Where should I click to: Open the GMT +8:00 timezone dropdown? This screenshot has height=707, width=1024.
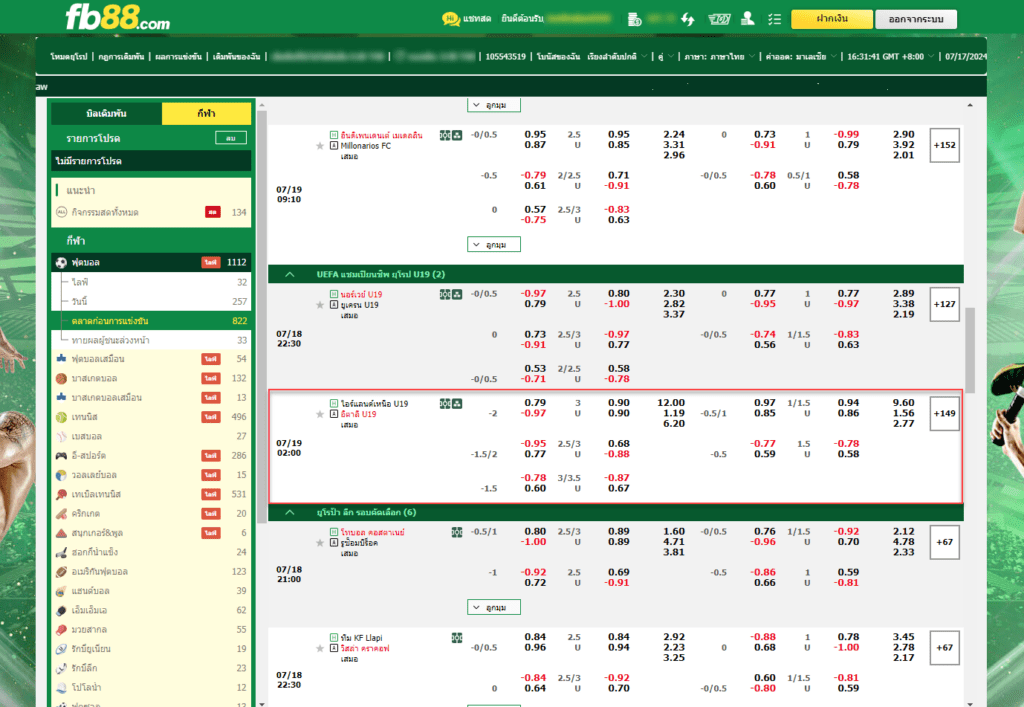(891, 57)
